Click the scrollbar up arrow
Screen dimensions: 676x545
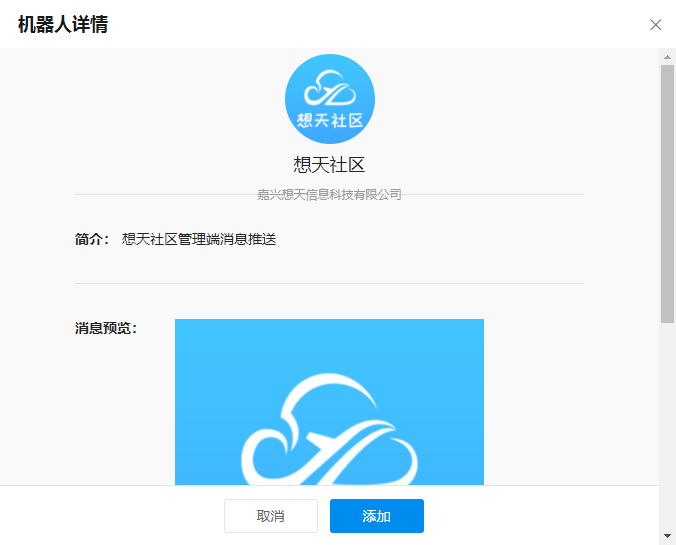click(x=667, y=57)
